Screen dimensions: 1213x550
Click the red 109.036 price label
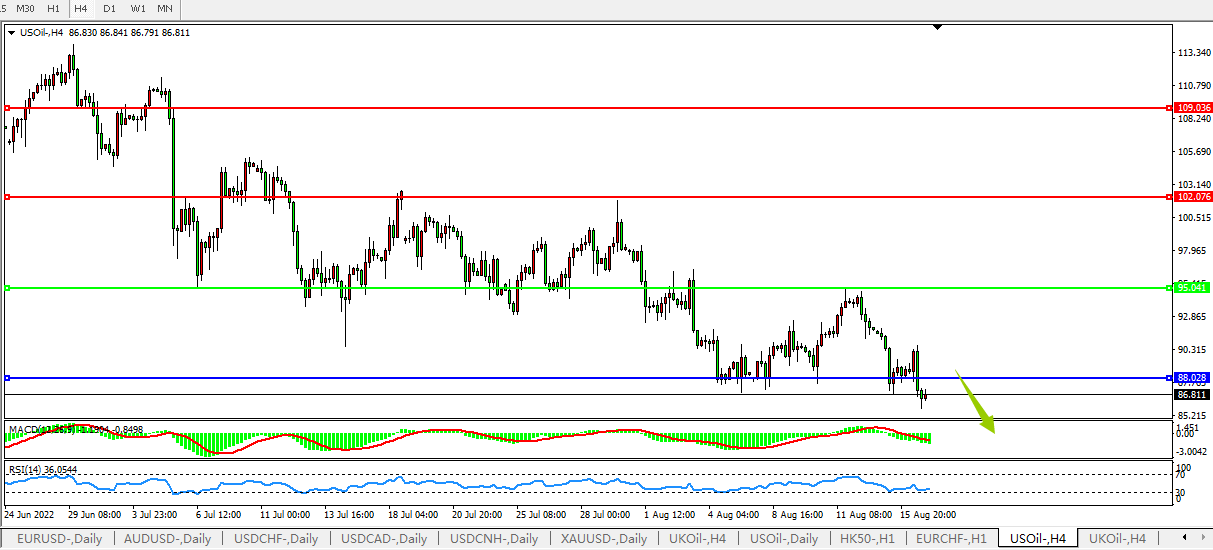point(1193,107)
